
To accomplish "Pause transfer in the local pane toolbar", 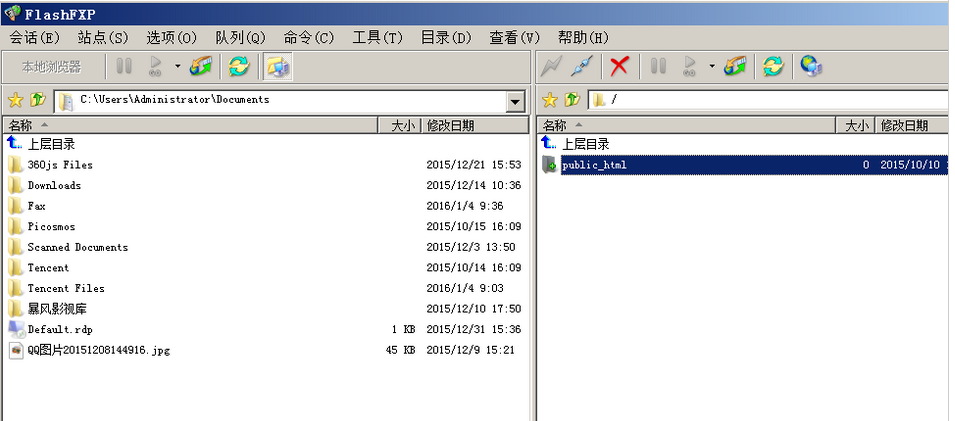I will tap(124, 66).
